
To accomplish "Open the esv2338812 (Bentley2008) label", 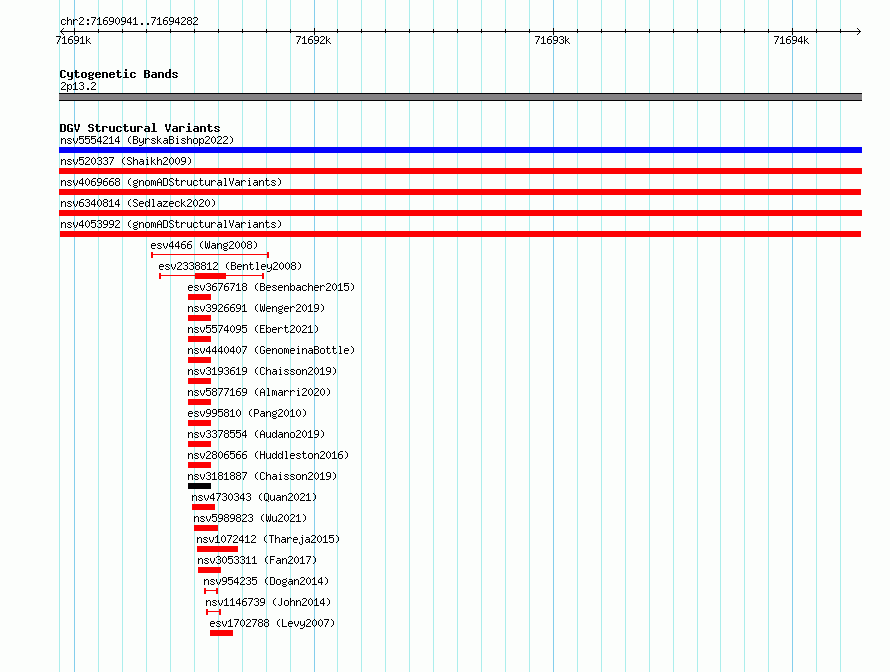I will [230, 266].
